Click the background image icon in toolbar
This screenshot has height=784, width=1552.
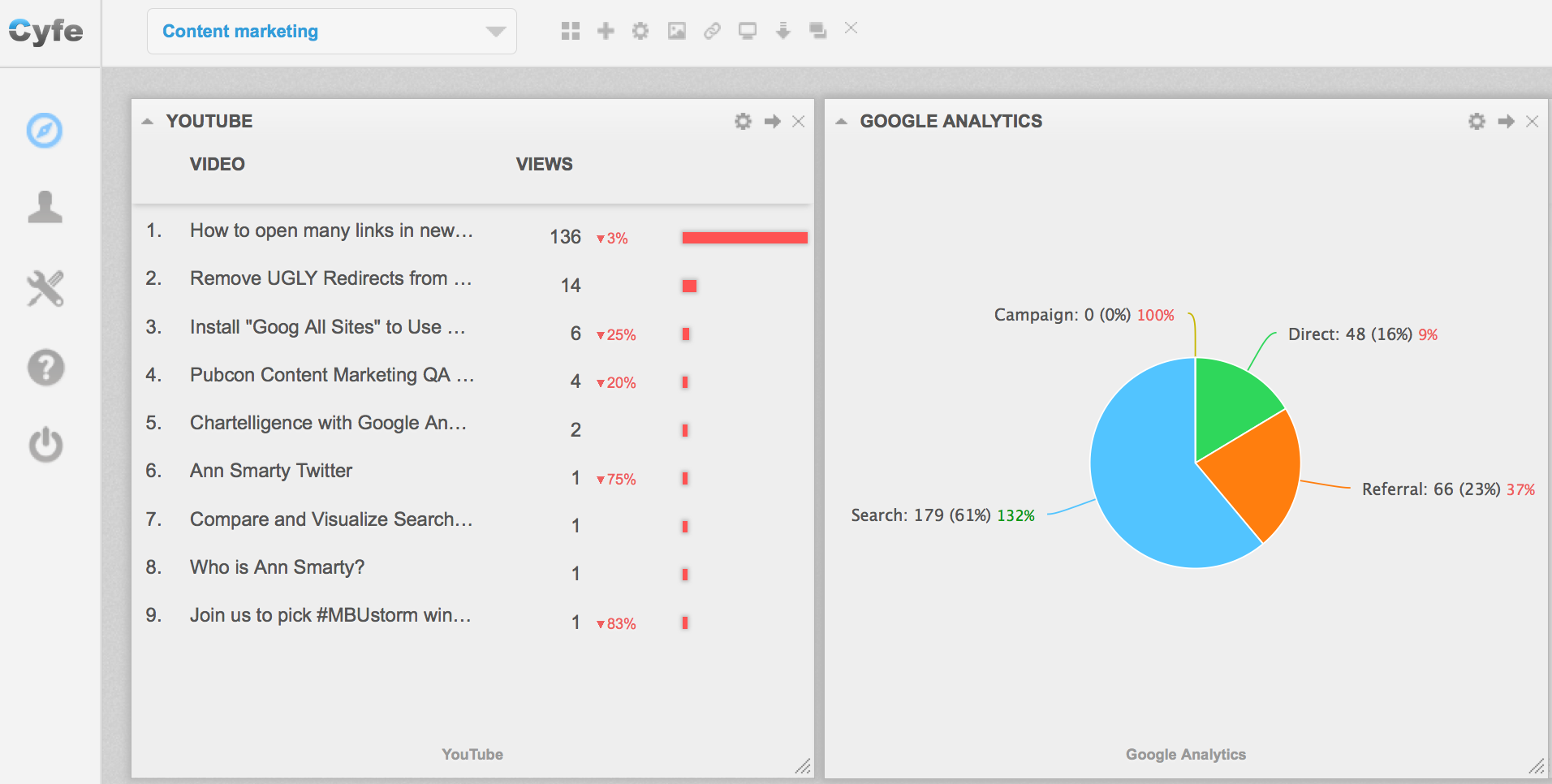coord(676,31)
